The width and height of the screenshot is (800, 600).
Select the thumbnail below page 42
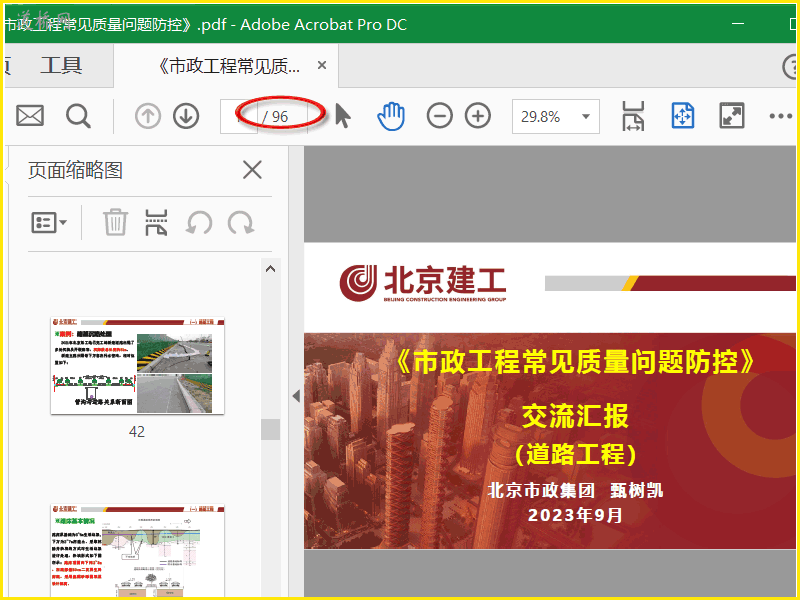[137, 551]
